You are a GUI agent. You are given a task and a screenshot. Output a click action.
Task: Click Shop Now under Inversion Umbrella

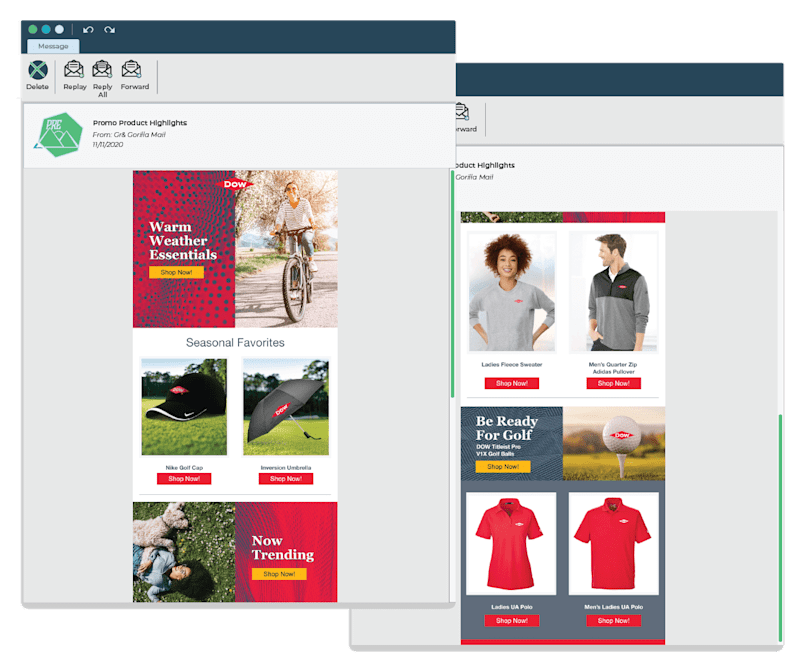pyautogui.click(x=286, y=479)
